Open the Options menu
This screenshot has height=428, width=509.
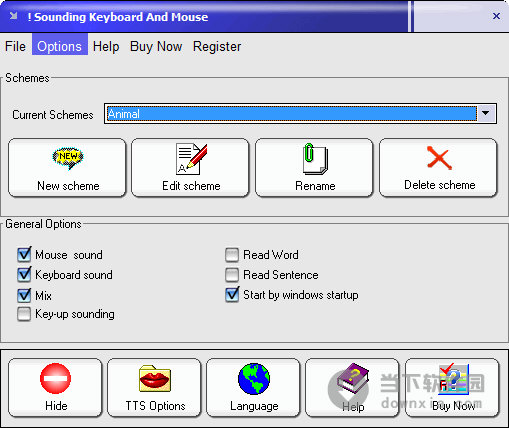coord(60,46)
